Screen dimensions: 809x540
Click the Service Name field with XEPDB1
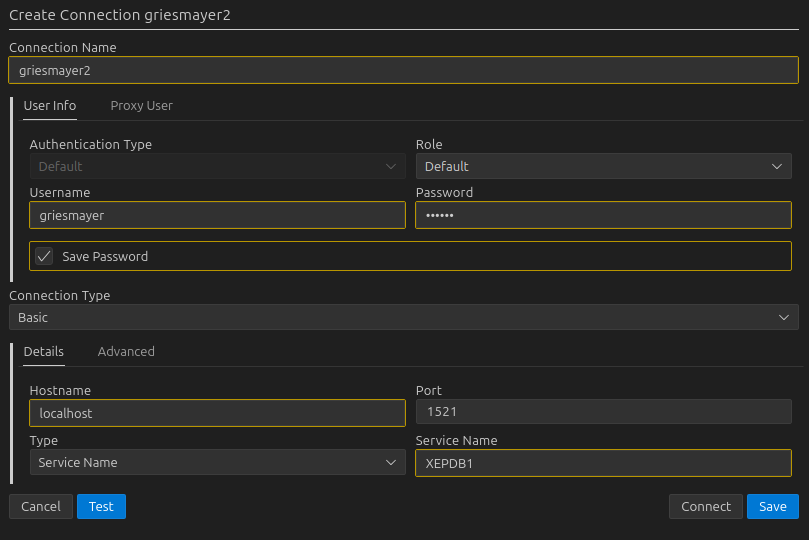click(603, 462)
